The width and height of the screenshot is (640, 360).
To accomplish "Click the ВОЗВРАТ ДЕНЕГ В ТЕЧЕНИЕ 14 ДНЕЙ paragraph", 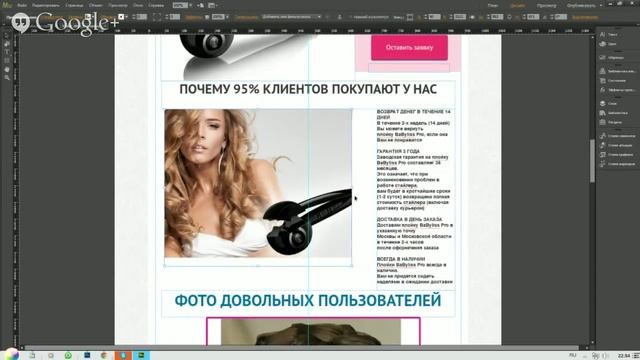I will click(413, 126).
